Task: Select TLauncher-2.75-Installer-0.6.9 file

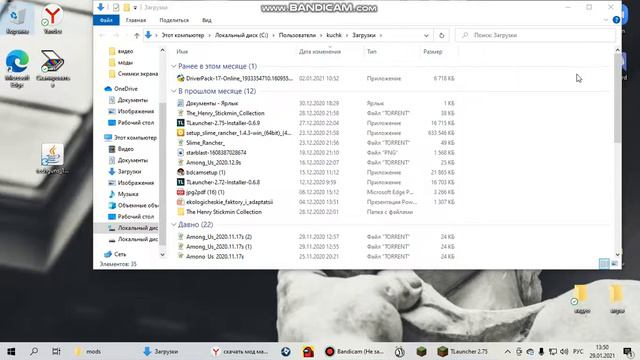Action: pos(223,123)
